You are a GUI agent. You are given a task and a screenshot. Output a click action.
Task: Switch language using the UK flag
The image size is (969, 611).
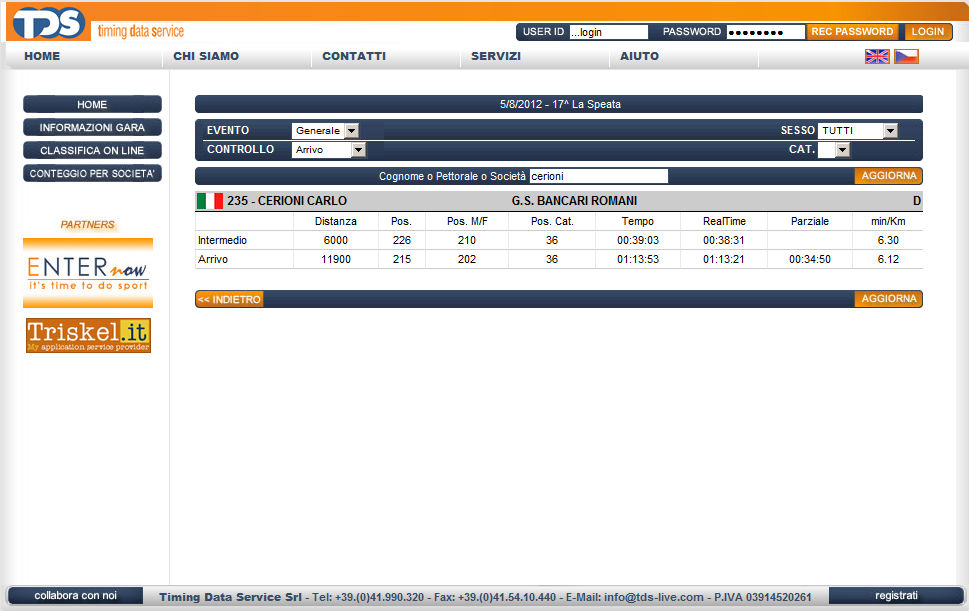[x=877, y=57]
